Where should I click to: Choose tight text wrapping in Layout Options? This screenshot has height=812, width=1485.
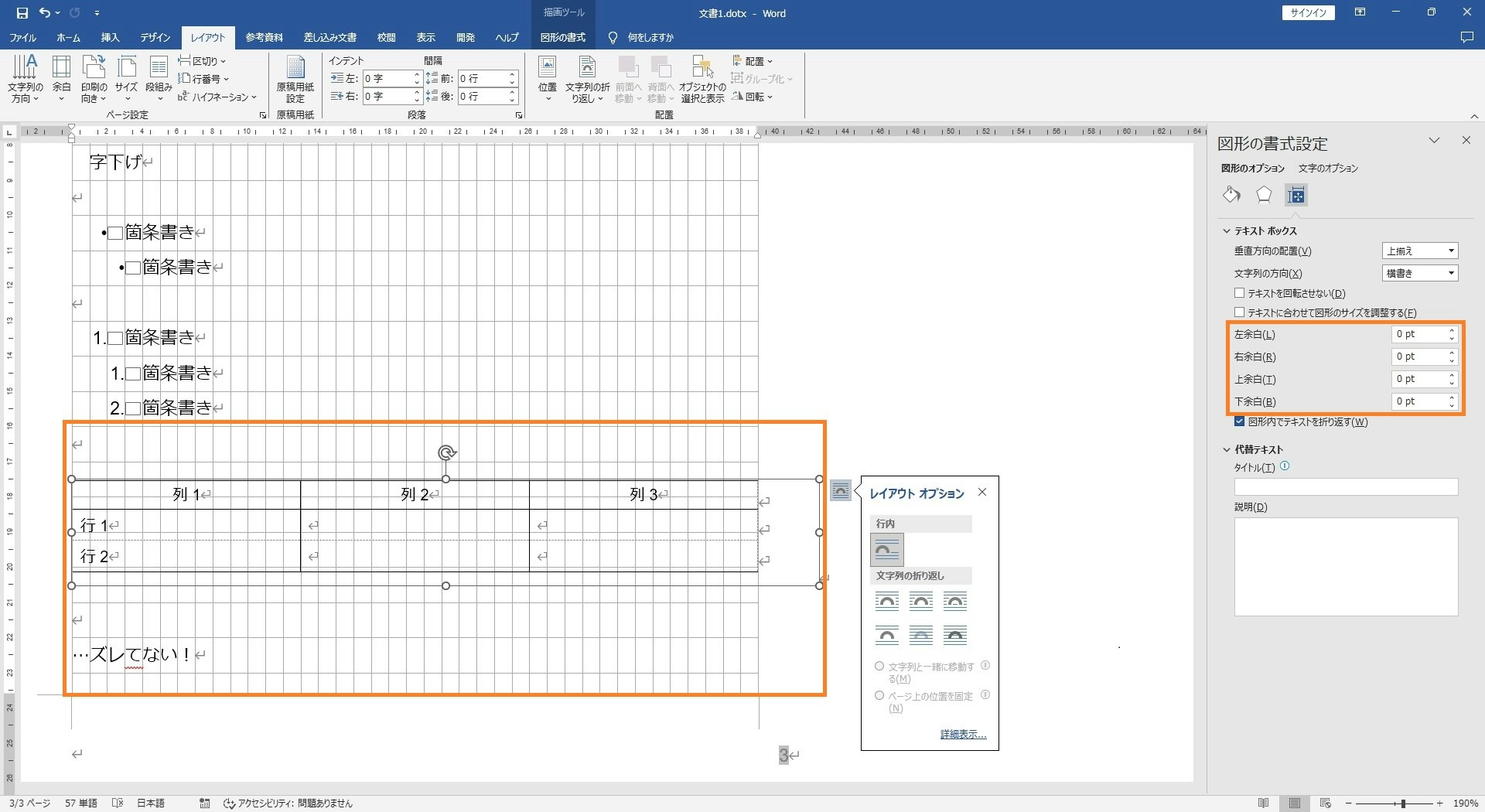click(x=921, y=601)
